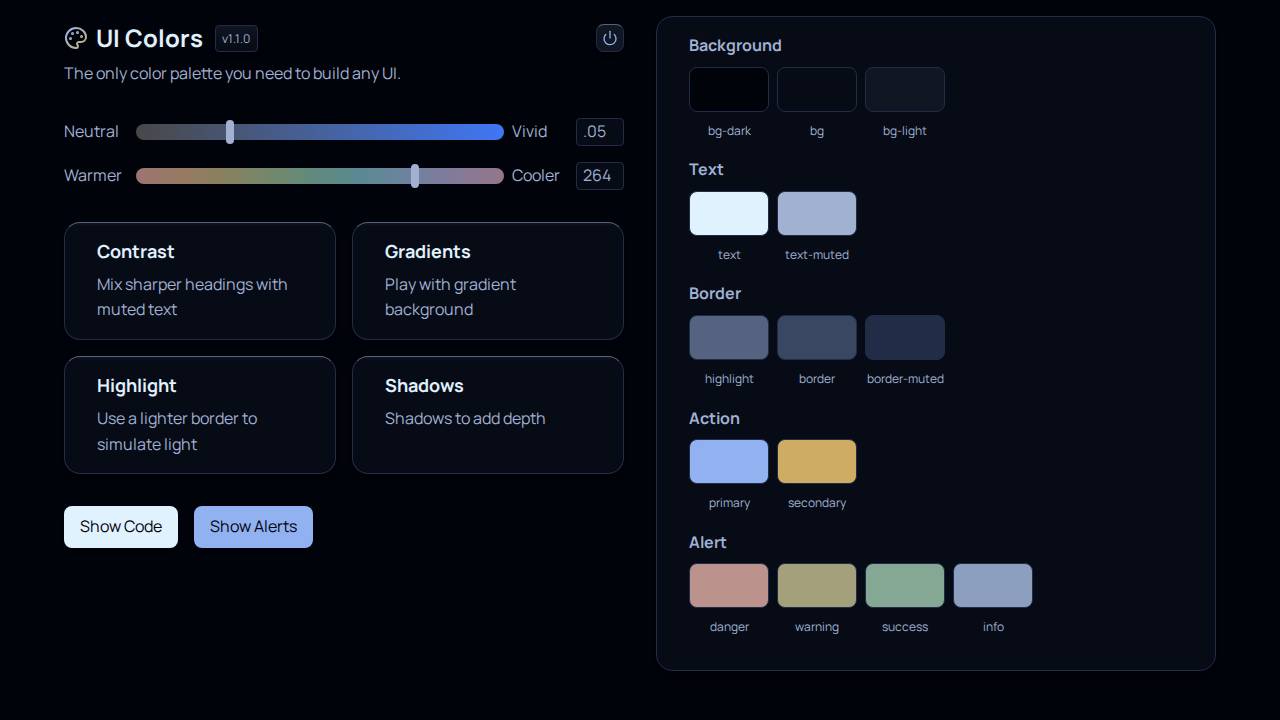Select the bg-light background swatch
The image size is (1280, 720).
904,89
